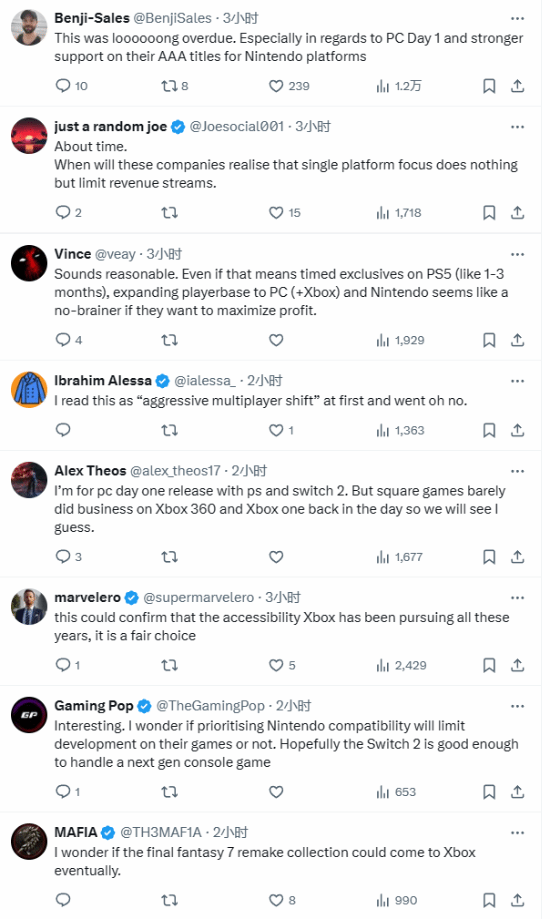Image resolution: width=550 pixels, height=919 pixels.
Task: Click Gaming Pop's GP avatar
Action: click(x=29, y=714)
